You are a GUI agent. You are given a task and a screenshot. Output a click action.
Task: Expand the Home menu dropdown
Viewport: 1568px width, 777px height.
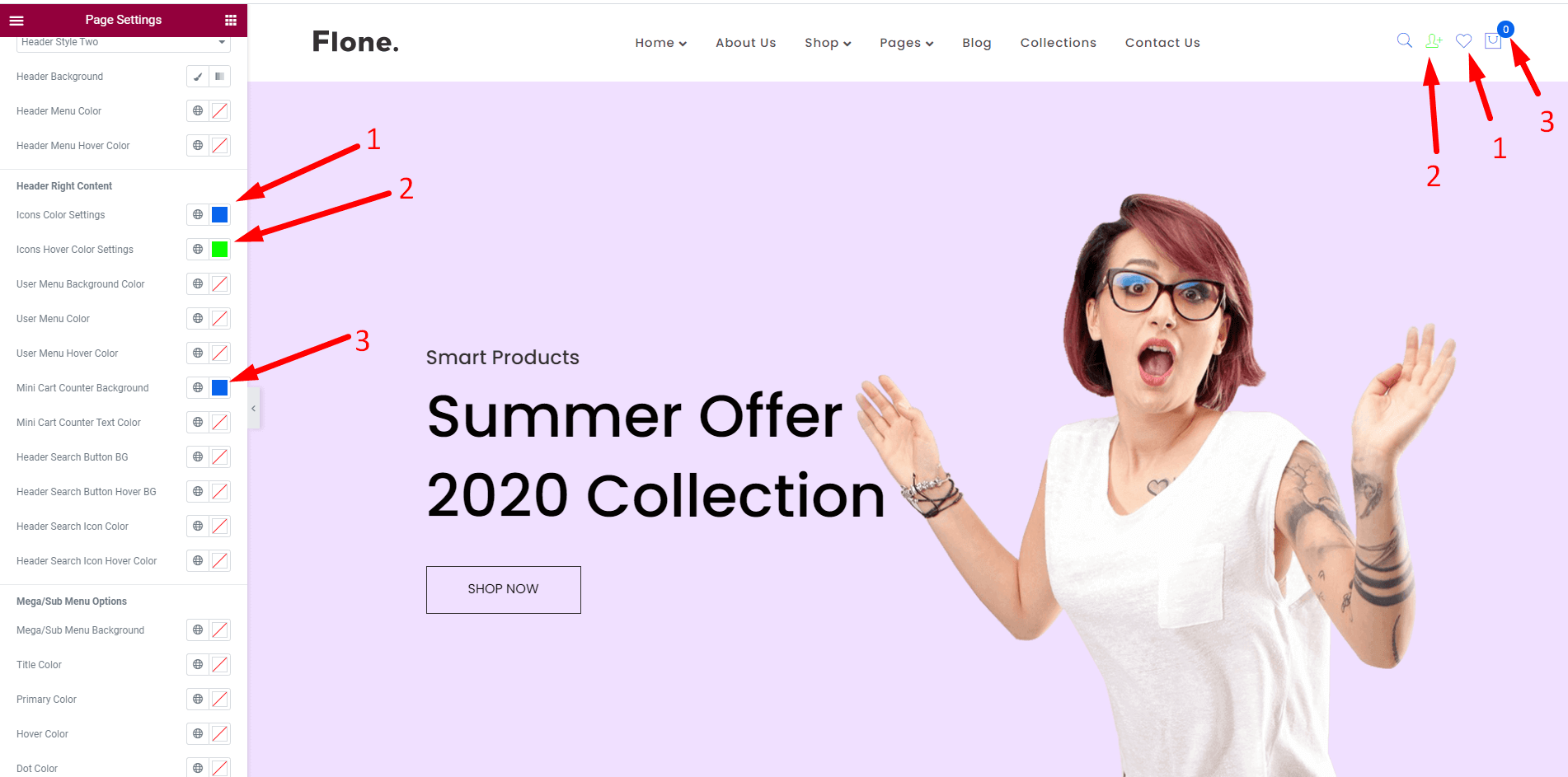[660, 43]
